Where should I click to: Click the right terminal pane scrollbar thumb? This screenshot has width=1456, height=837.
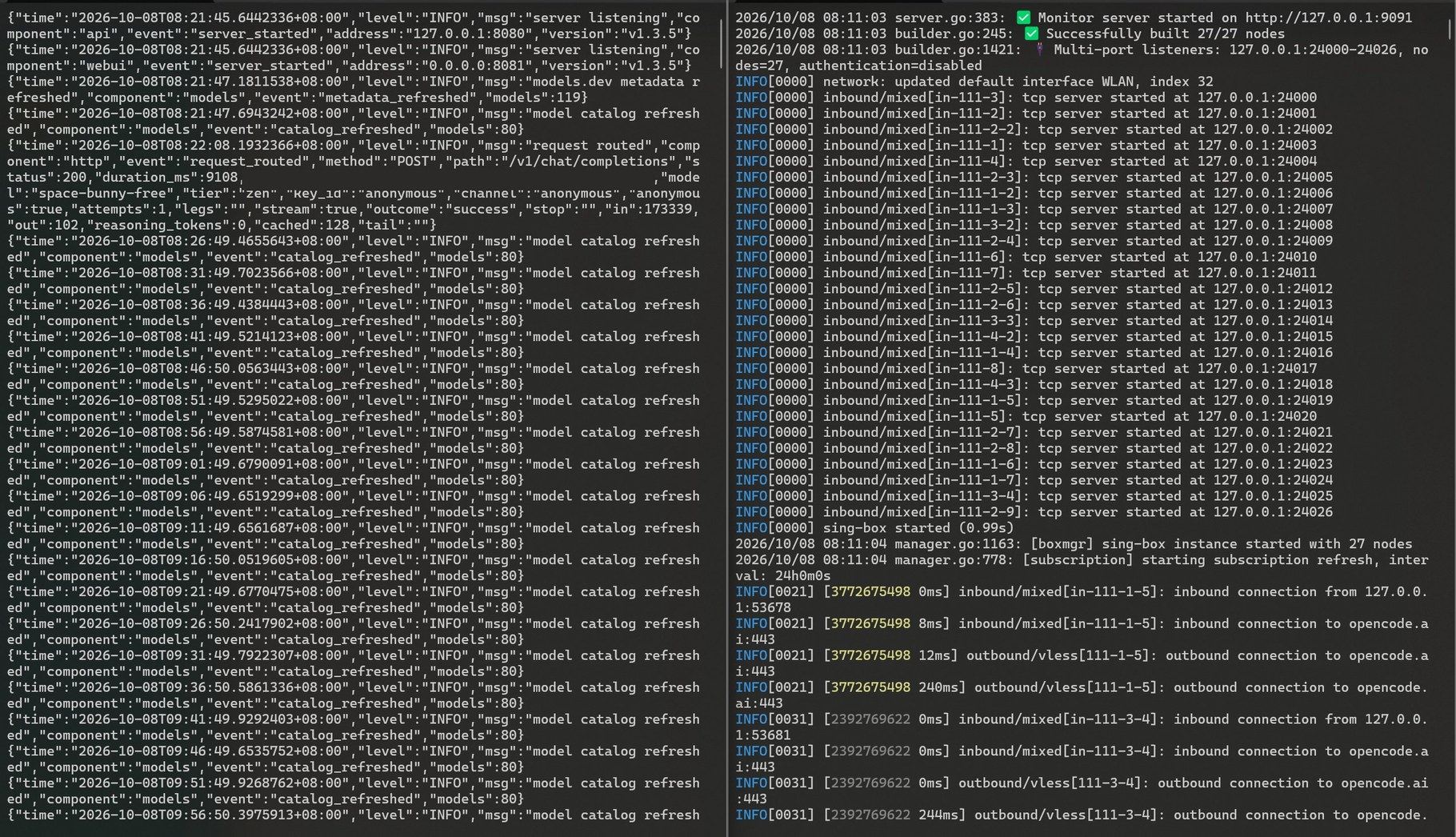click(x=1450, y=29)
